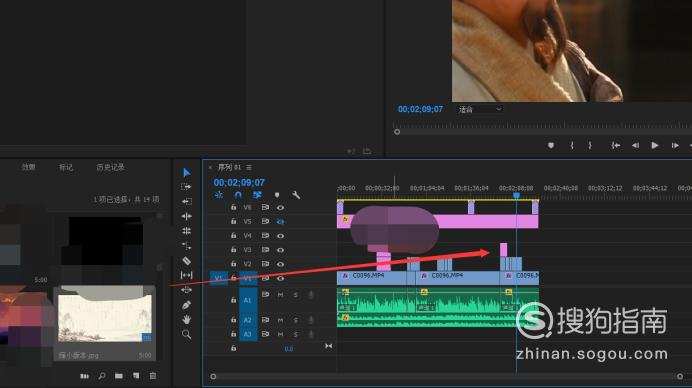
Task: Select the Hand tool
Action: tap(187, 319)
